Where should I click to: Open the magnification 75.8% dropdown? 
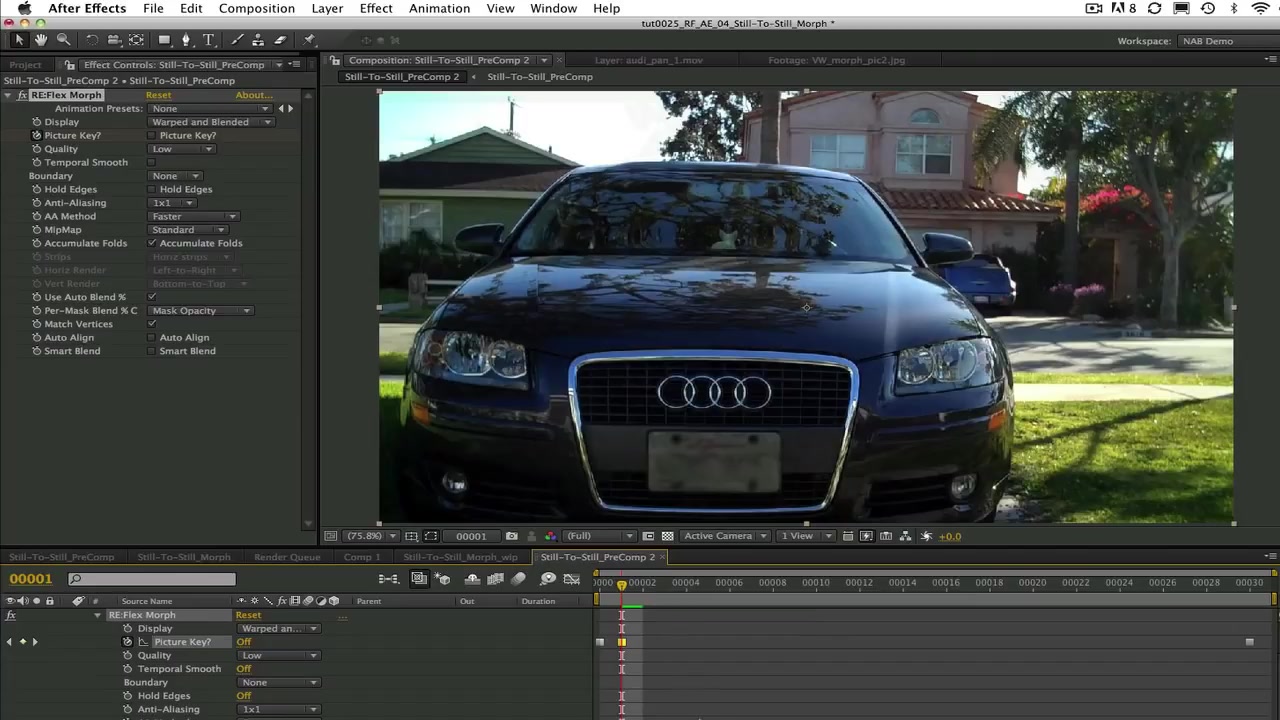click(x=371, y=536)
